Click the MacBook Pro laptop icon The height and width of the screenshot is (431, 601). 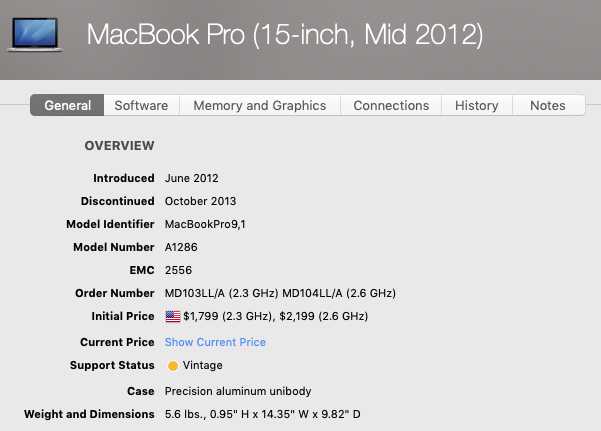click(35, 35)
